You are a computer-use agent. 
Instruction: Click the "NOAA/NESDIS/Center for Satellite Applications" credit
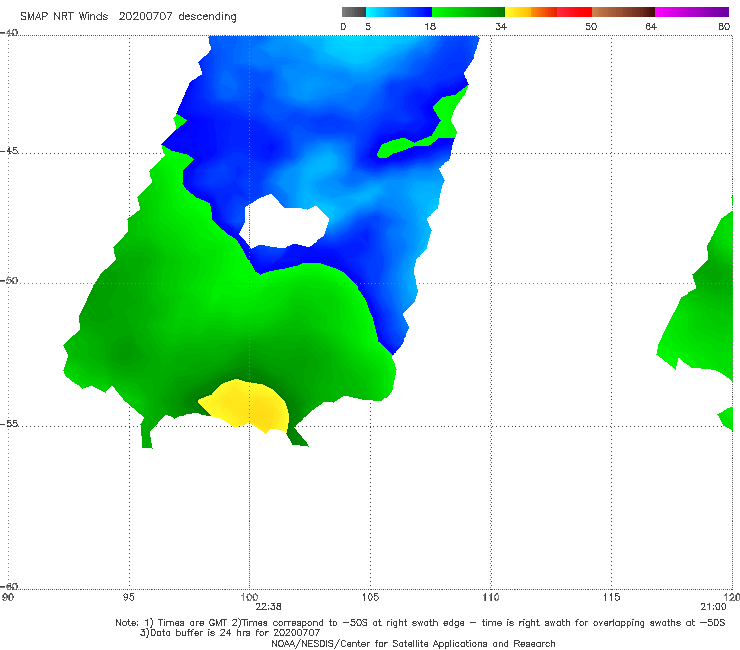click(413, 643)
